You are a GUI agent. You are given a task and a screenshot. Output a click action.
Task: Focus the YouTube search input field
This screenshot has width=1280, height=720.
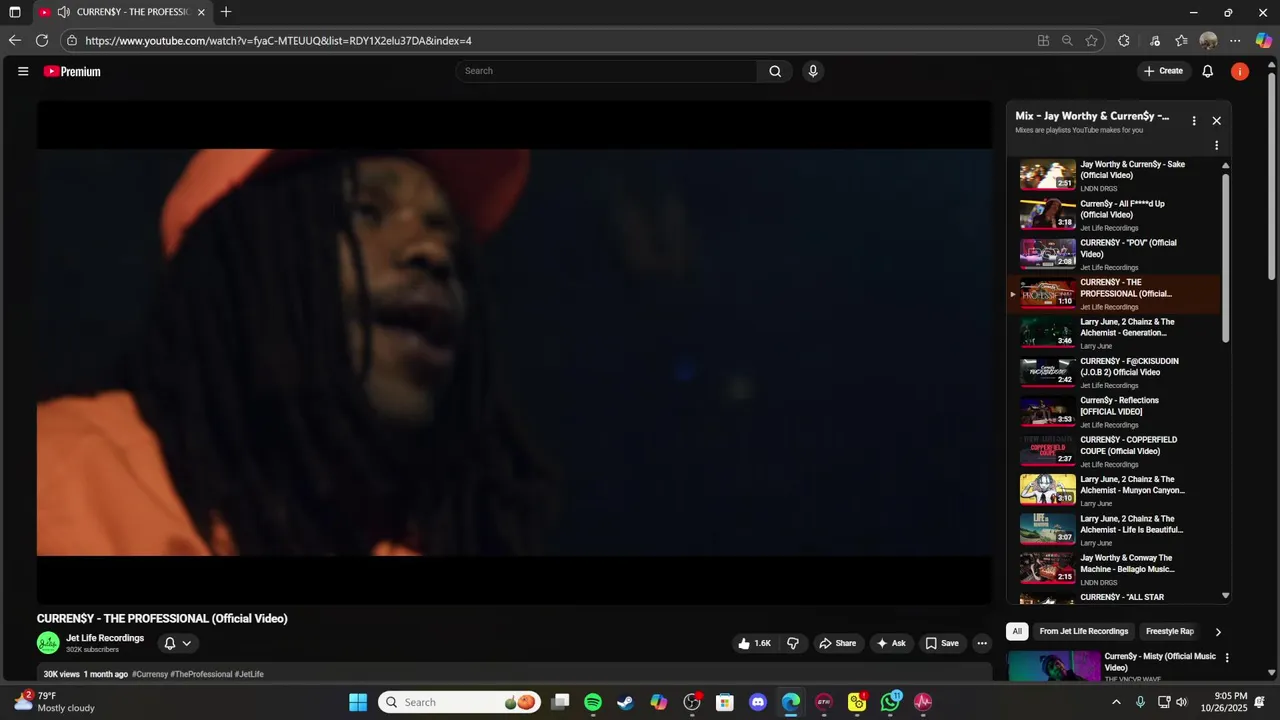(x=606, y=71)
